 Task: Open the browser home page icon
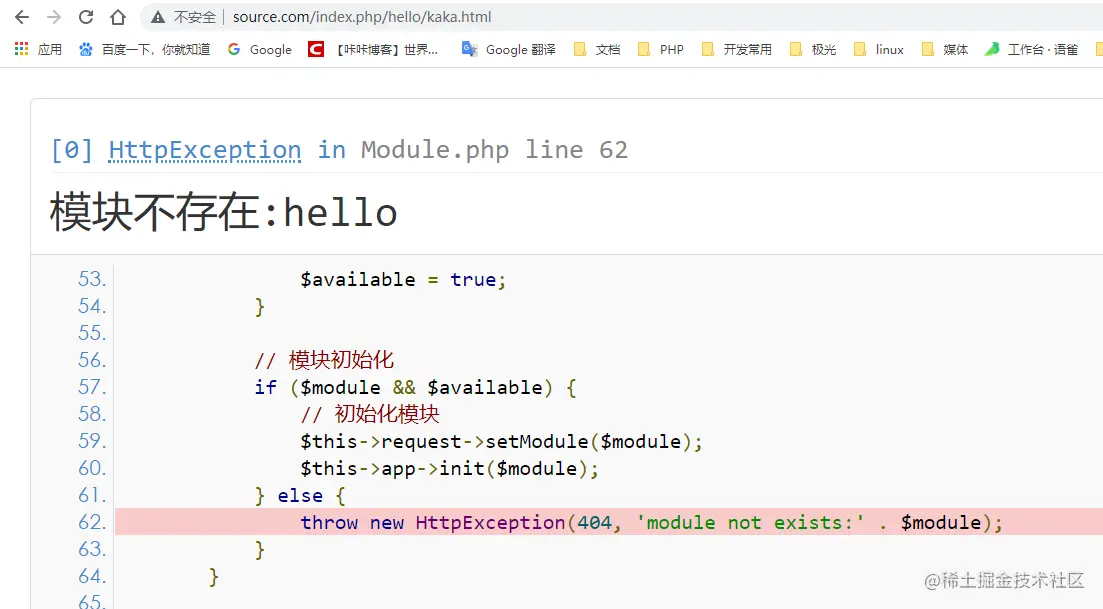118,17
